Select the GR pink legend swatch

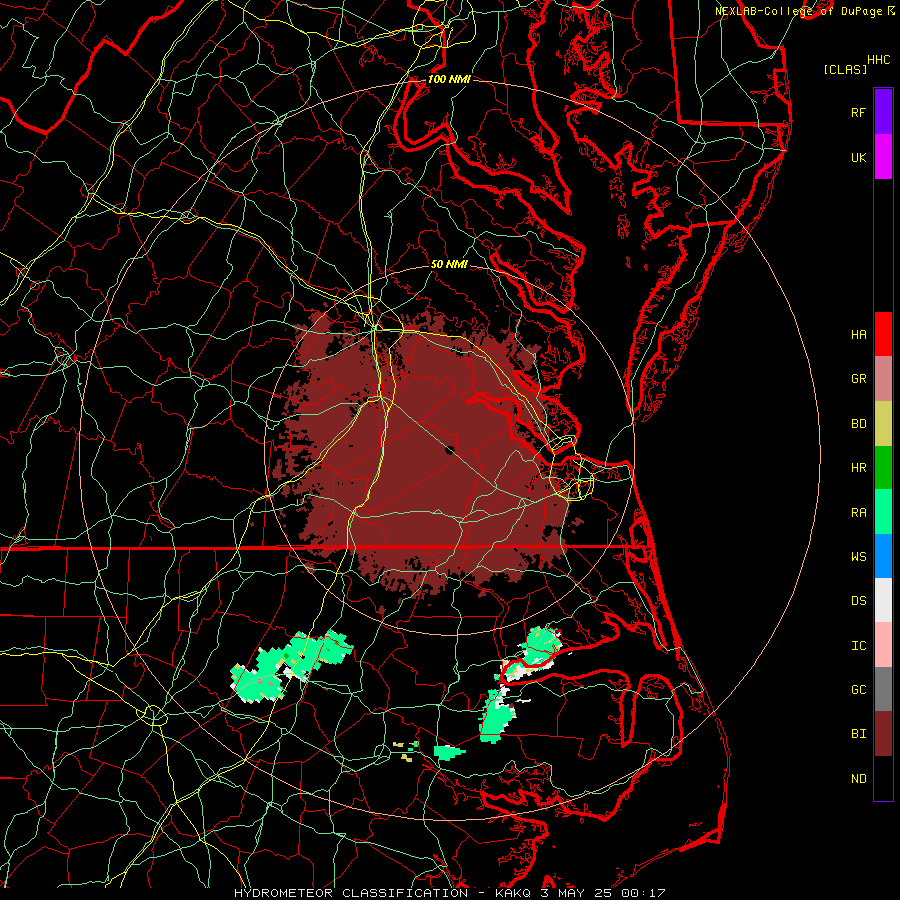pyautogui.click(x=883, y=378)
